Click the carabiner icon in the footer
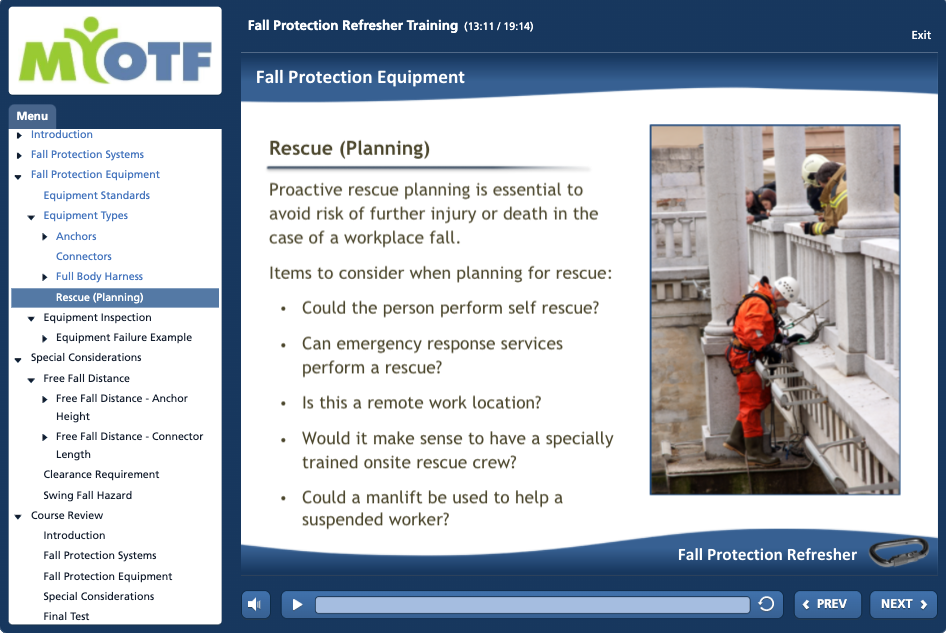 [x=898, y=552]
